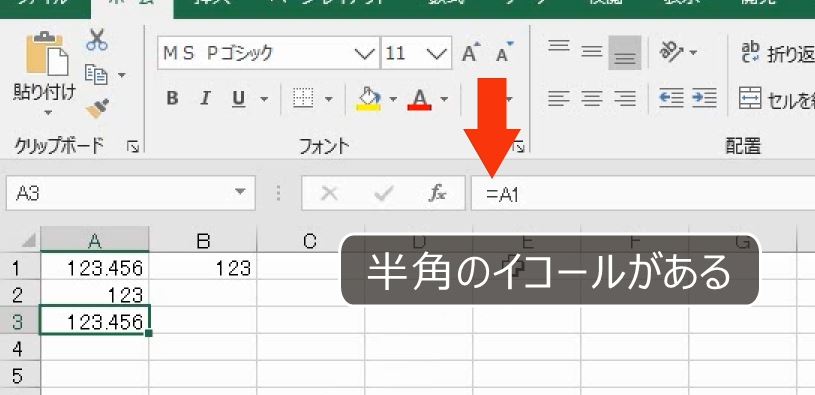Select the Format Painter brush
The image size is (815, 395).
pos(97,108)
